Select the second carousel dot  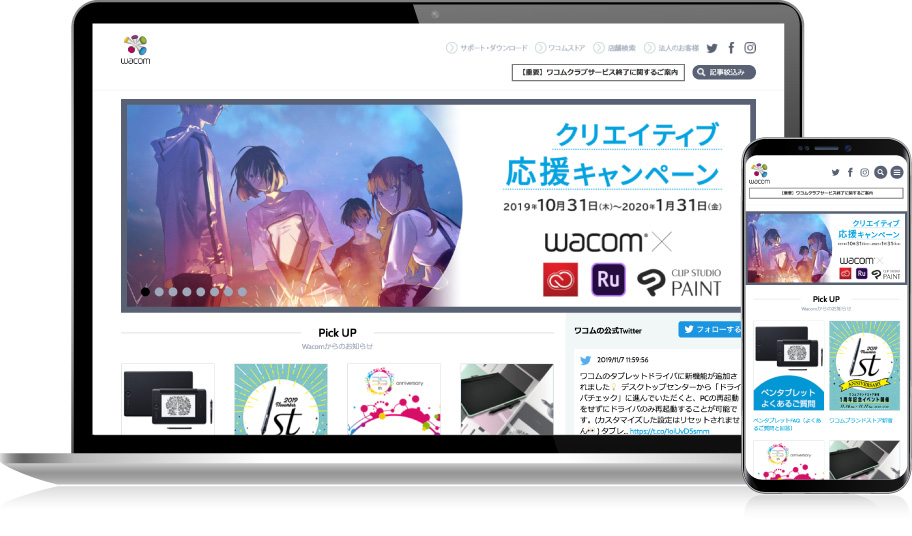159,292
